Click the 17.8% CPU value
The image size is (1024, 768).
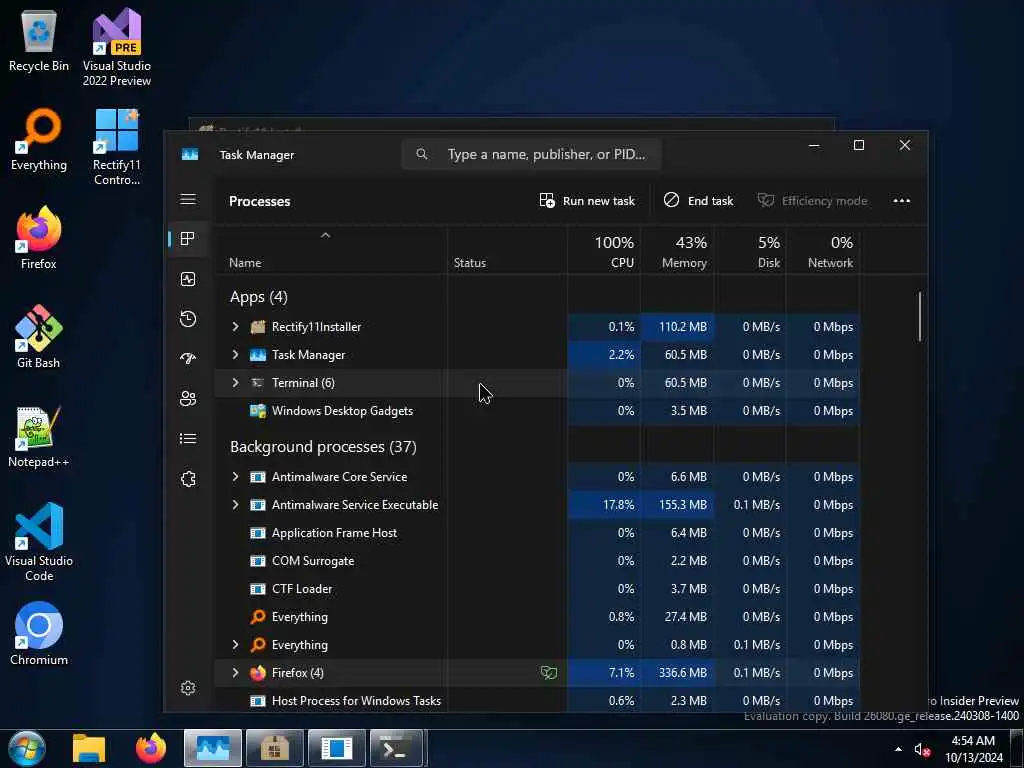[x=618, y=505]
